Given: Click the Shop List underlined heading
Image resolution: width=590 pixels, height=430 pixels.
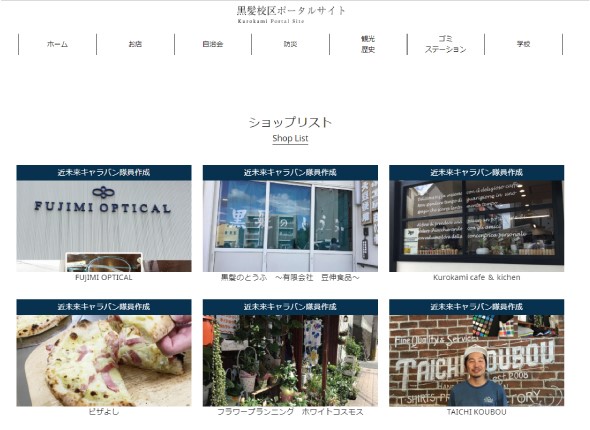Looking at the screenshot, I should [x=290, y=138].
